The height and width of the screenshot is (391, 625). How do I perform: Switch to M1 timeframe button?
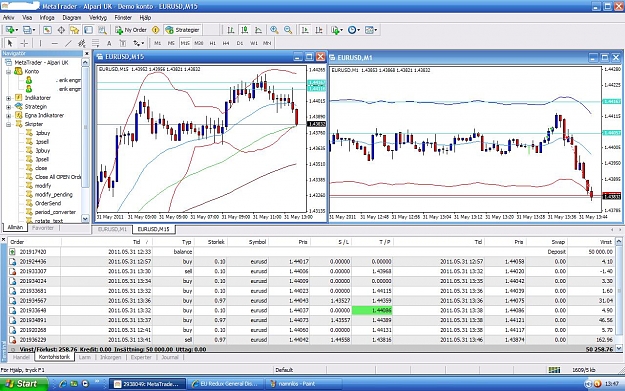click(x=157, y=43)
